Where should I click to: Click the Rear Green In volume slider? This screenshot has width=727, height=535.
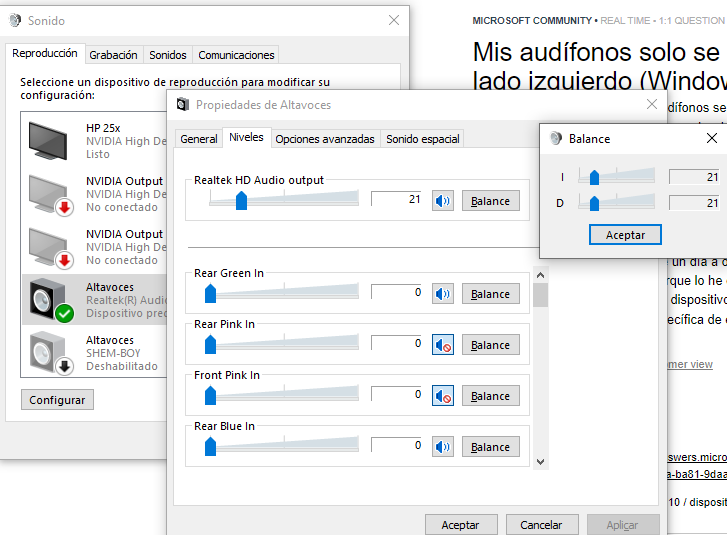tap(284, 293)
